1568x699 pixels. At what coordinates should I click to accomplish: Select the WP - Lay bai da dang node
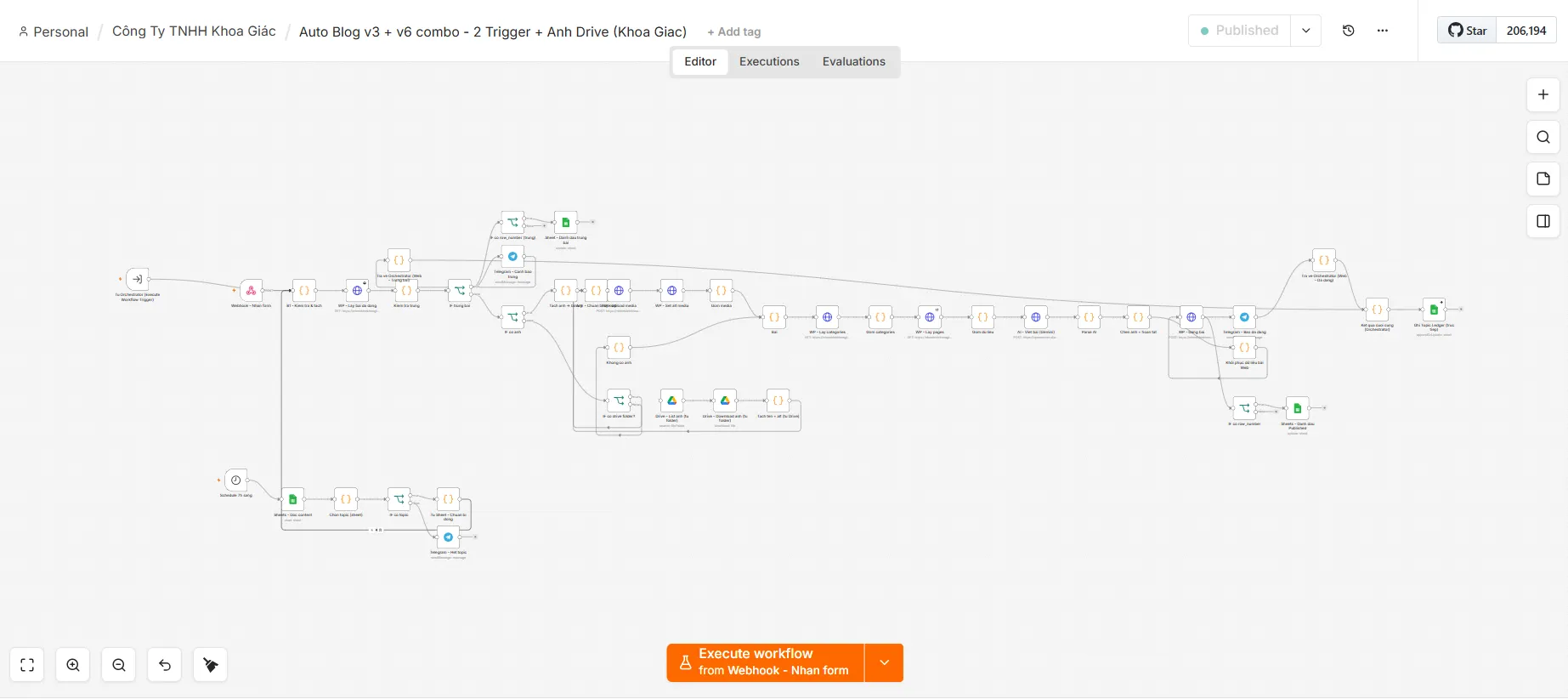click(x=357, y=291)
